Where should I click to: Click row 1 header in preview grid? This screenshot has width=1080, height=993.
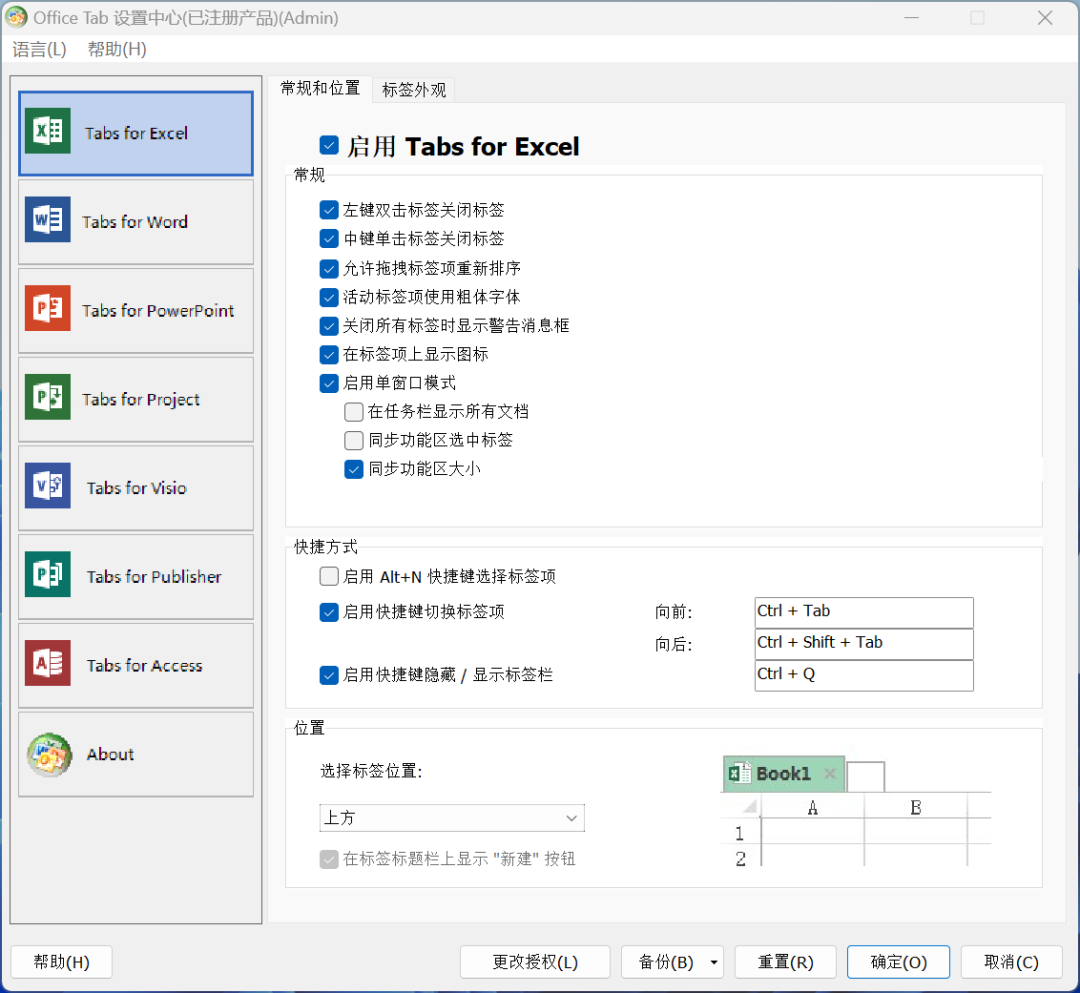[x=740, y=833]
